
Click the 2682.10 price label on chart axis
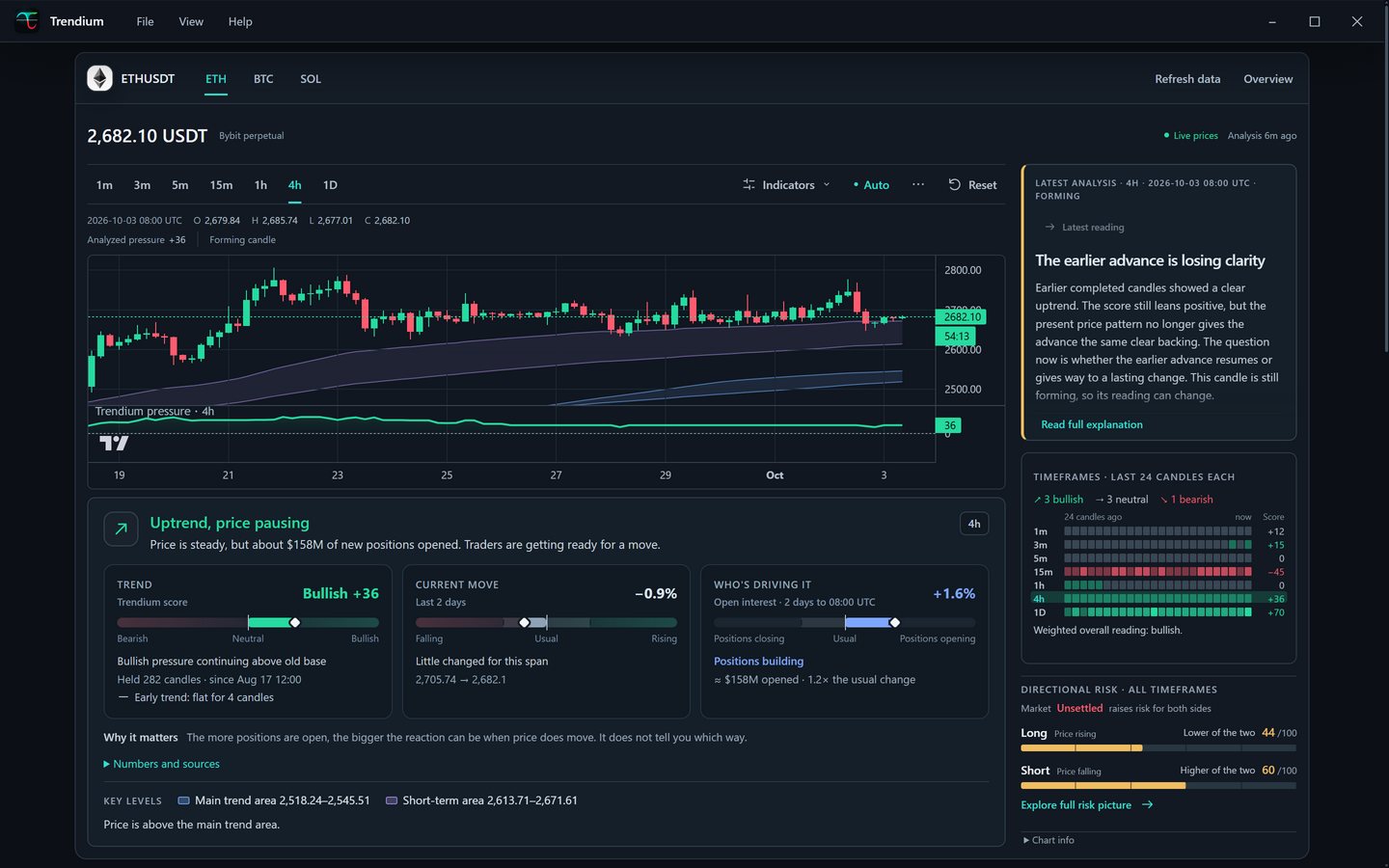coord(962,316)
